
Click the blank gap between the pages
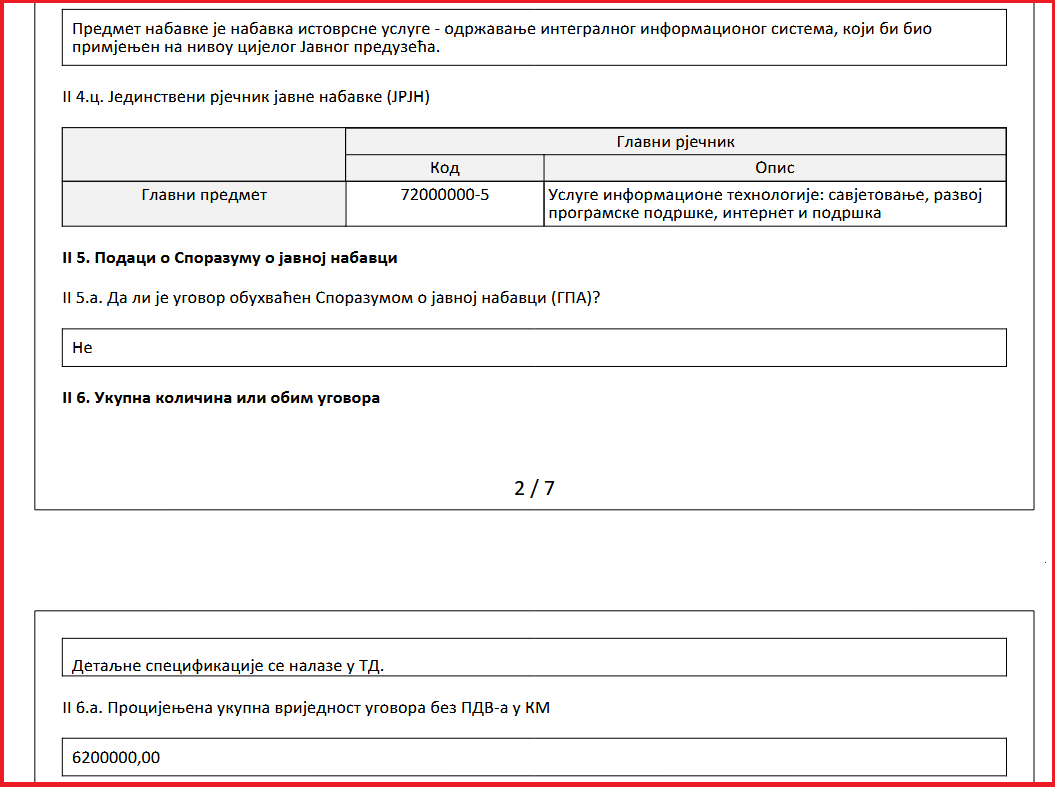click(534, 560)
